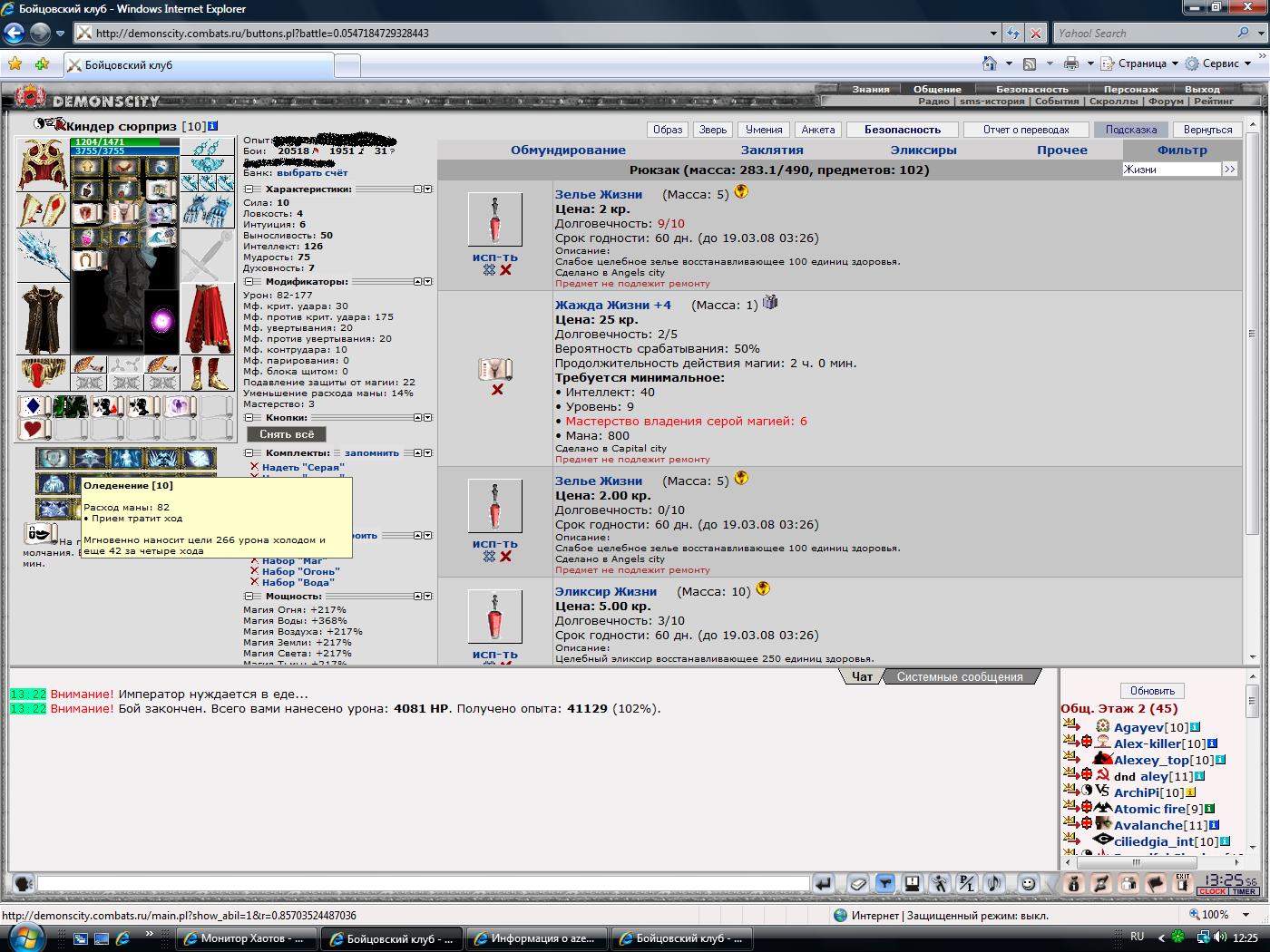
Task: Open Agayev's info icon in user list
Action: tap(1195, 727)
